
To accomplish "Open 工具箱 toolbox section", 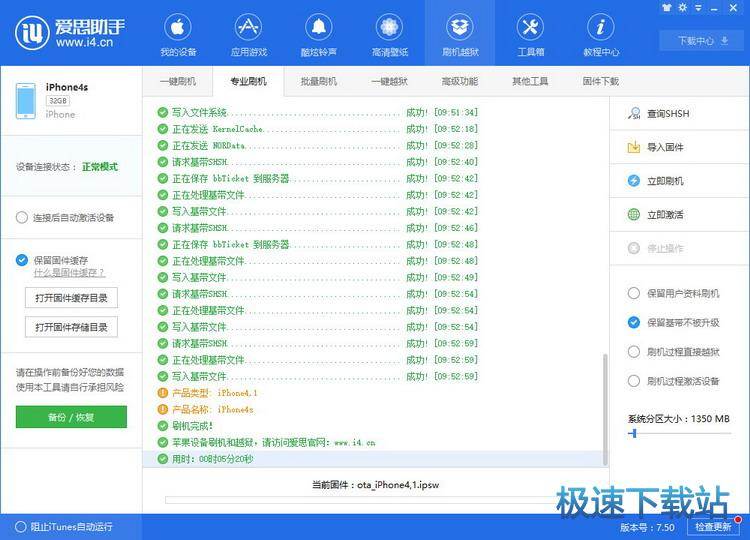I will (x=530, y=34).
